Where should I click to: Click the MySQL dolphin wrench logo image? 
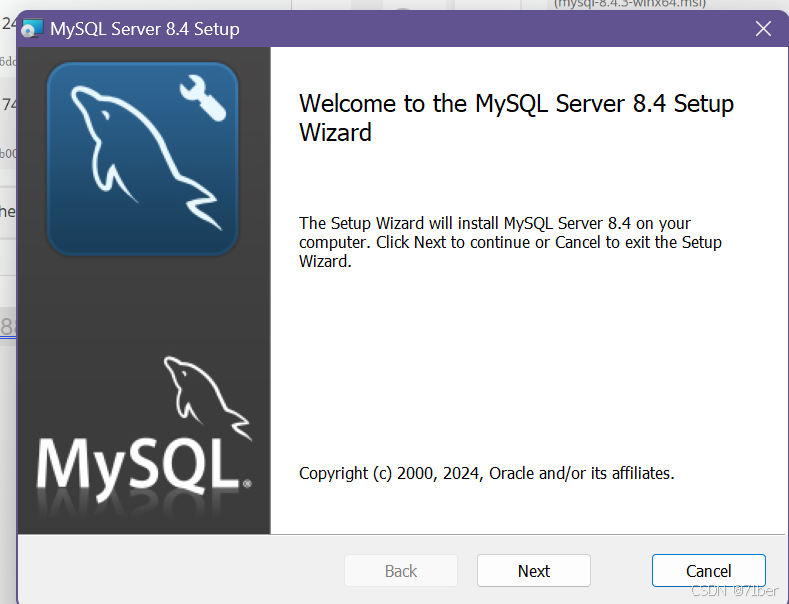142,159
